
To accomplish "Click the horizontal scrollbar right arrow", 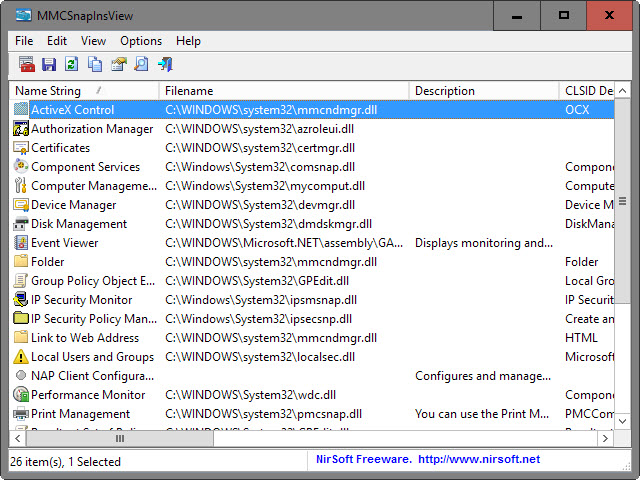I will 605,439.
